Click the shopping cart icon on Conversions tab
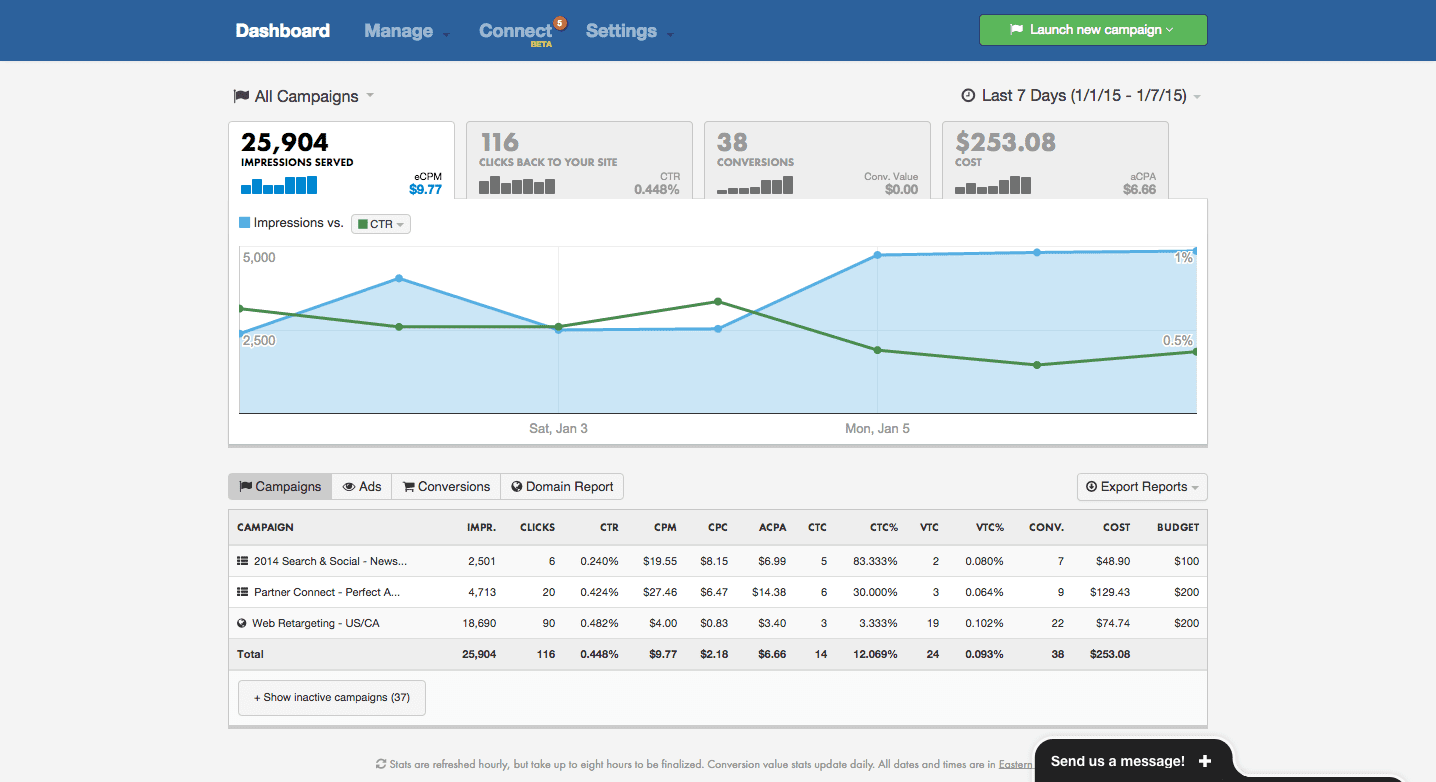Viewport: 1436px width, 782px height. (x=408, y=486)
